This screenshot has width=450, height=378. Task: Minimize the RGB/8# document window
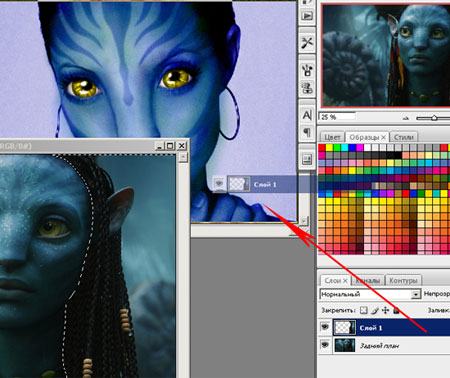tap(159, 146)
